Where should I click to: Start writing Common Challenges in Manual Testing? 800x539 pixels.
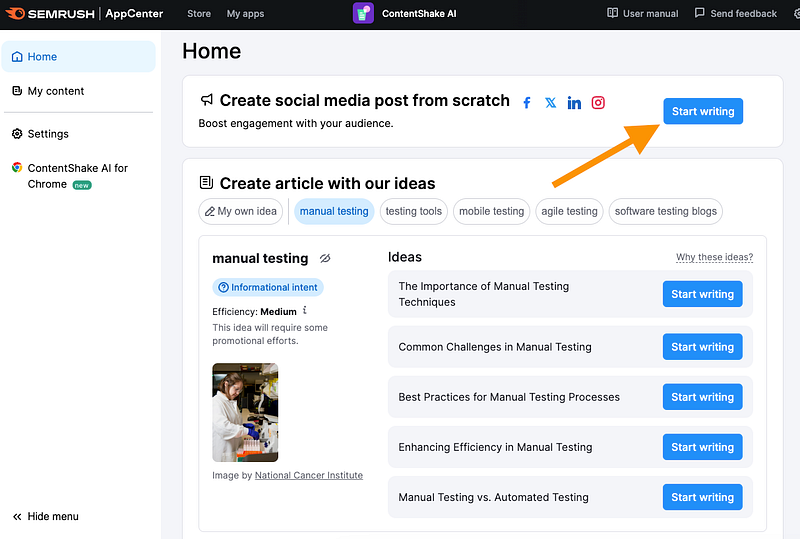click(x=703, y=347)
